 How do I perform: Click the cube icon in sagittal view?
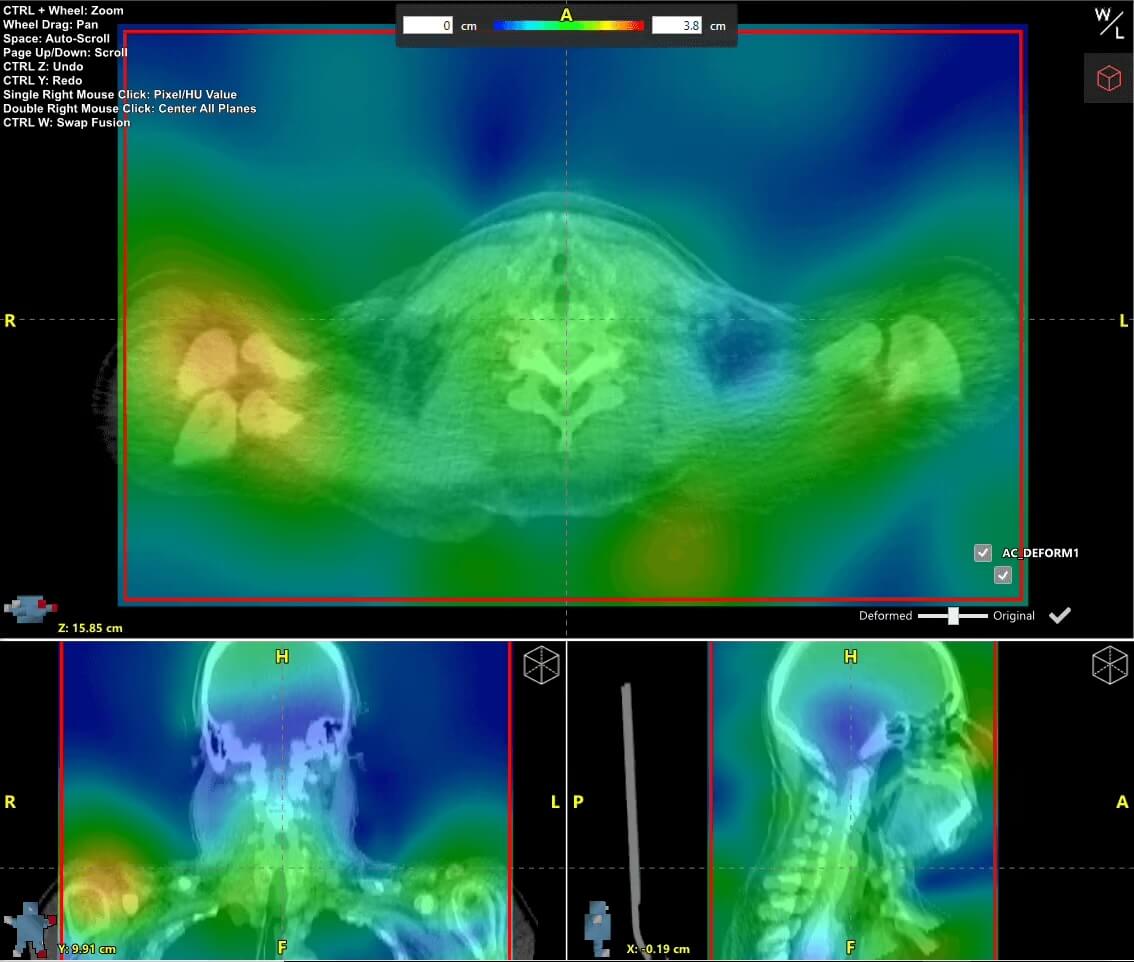(x=1109, y=665)
